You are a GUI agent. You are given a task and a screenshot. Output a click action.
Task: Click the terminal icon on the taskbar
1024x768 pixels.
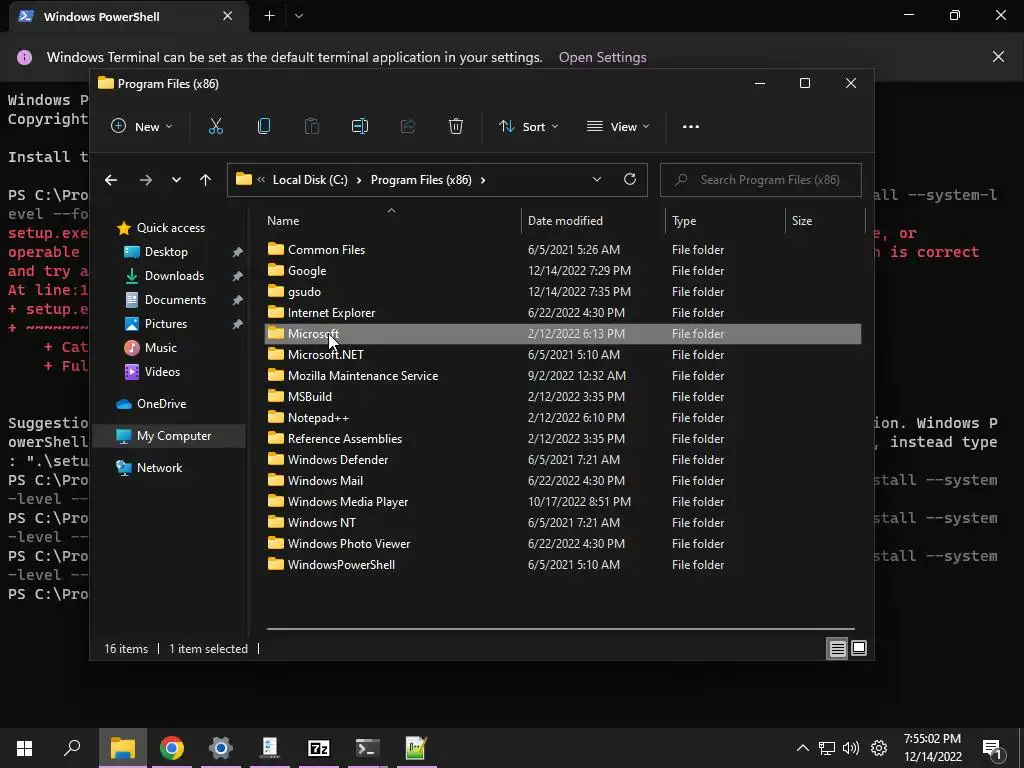tap(368, 748)
